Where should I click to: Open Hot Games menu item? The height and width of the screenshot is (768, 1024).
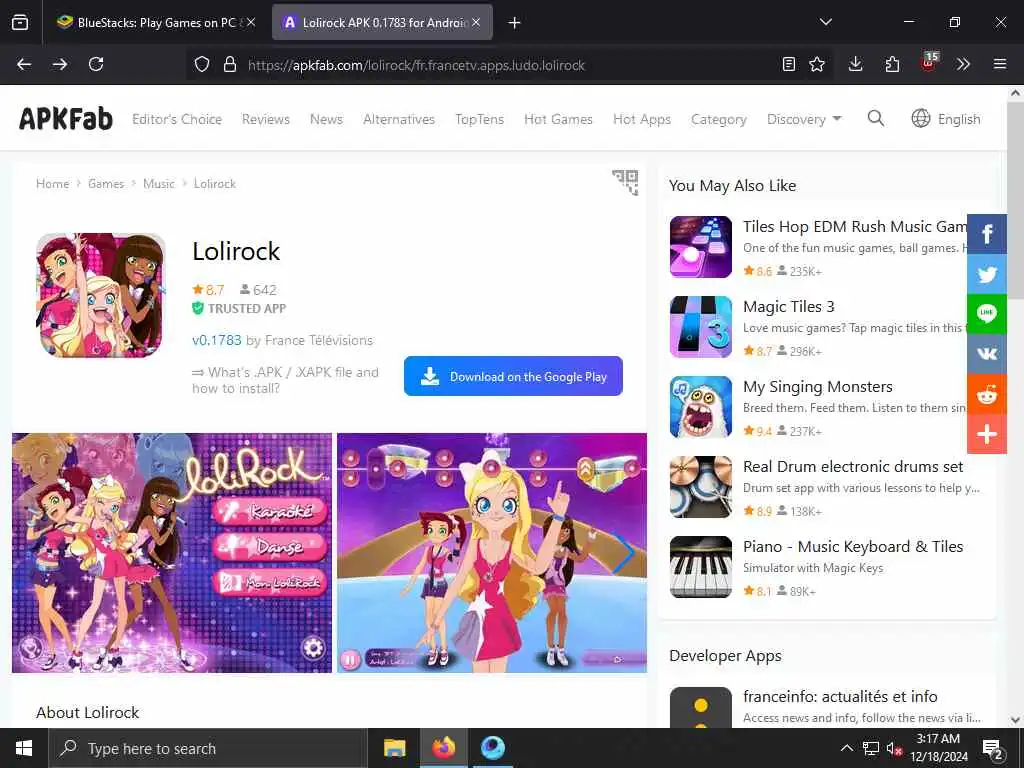[558, 119]
